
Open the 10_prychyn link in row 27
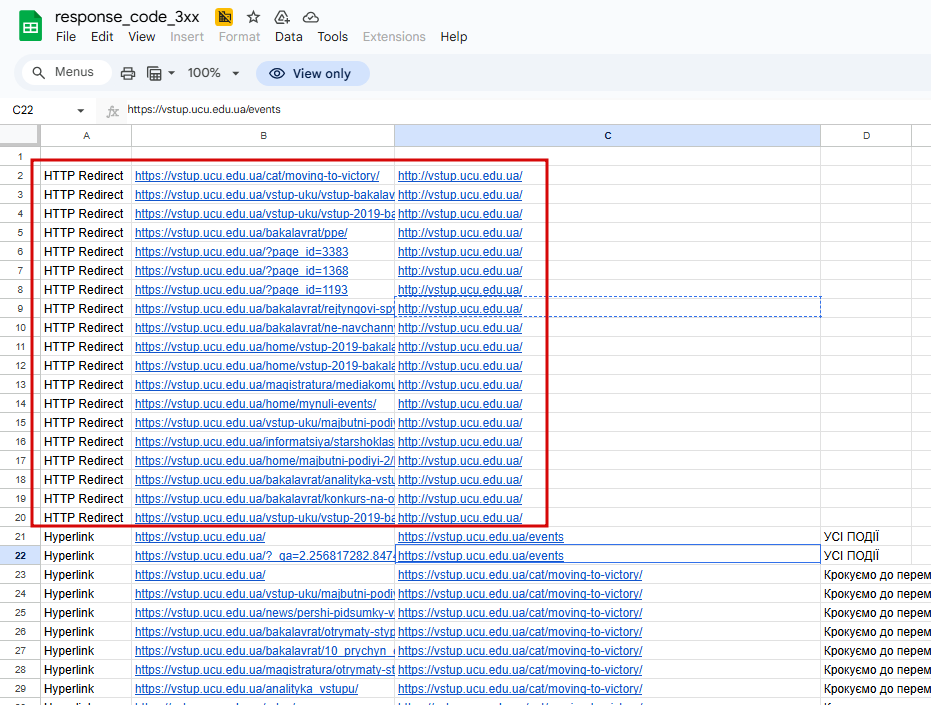(x=264, y=651)
